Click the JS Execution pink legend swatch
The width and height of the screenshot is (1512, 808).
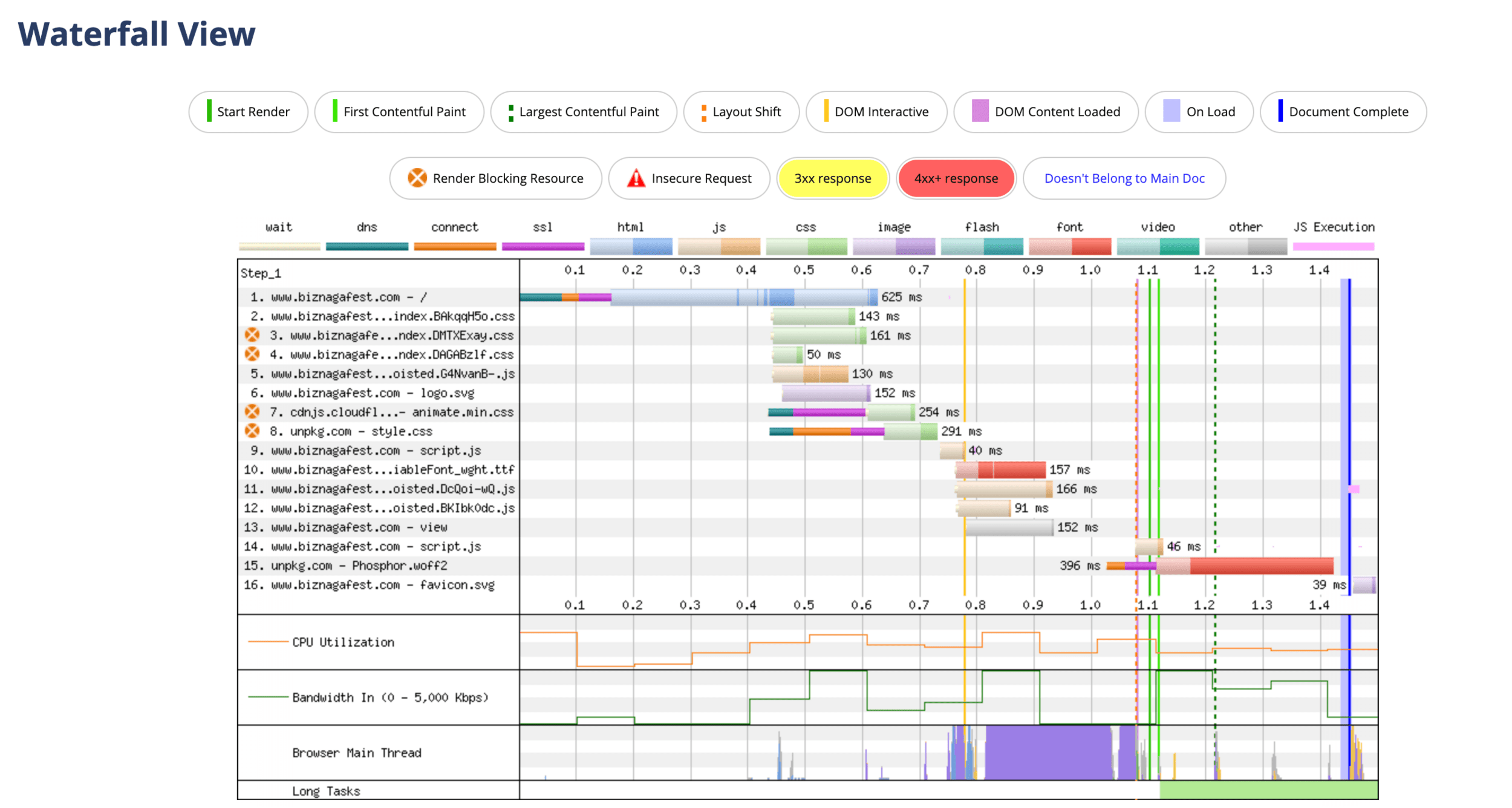(x=1333, y=247)
